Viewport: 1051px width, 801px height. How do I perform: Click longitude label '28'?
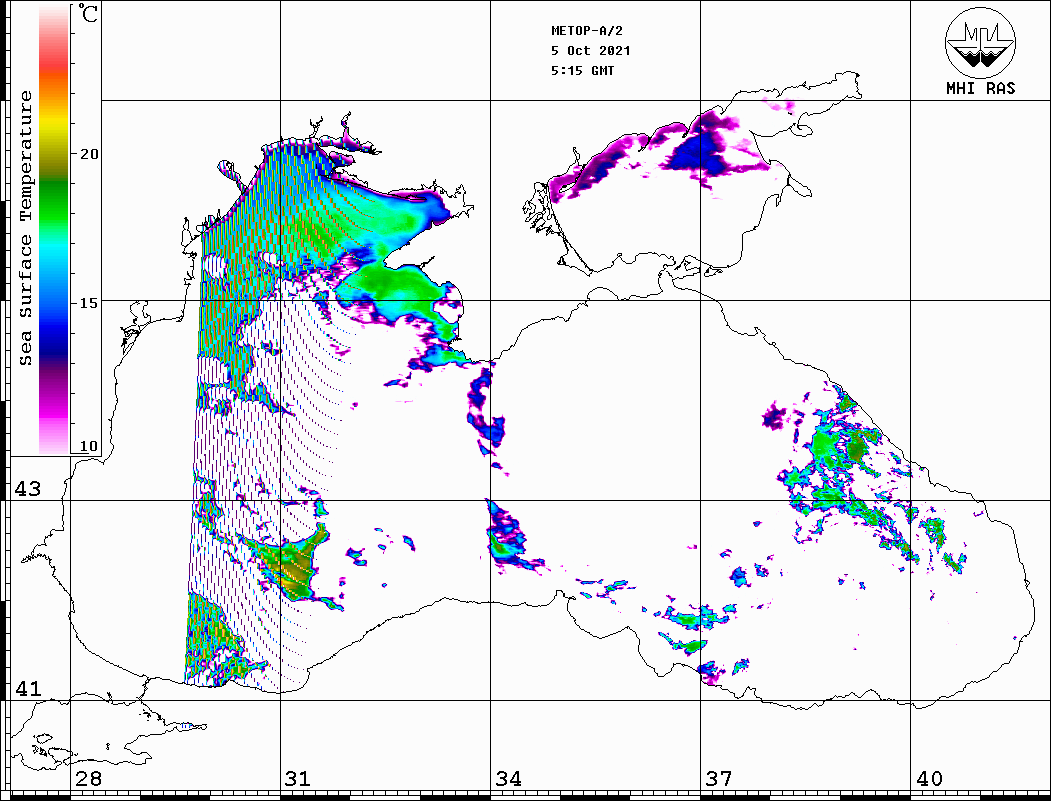[89, 779]
